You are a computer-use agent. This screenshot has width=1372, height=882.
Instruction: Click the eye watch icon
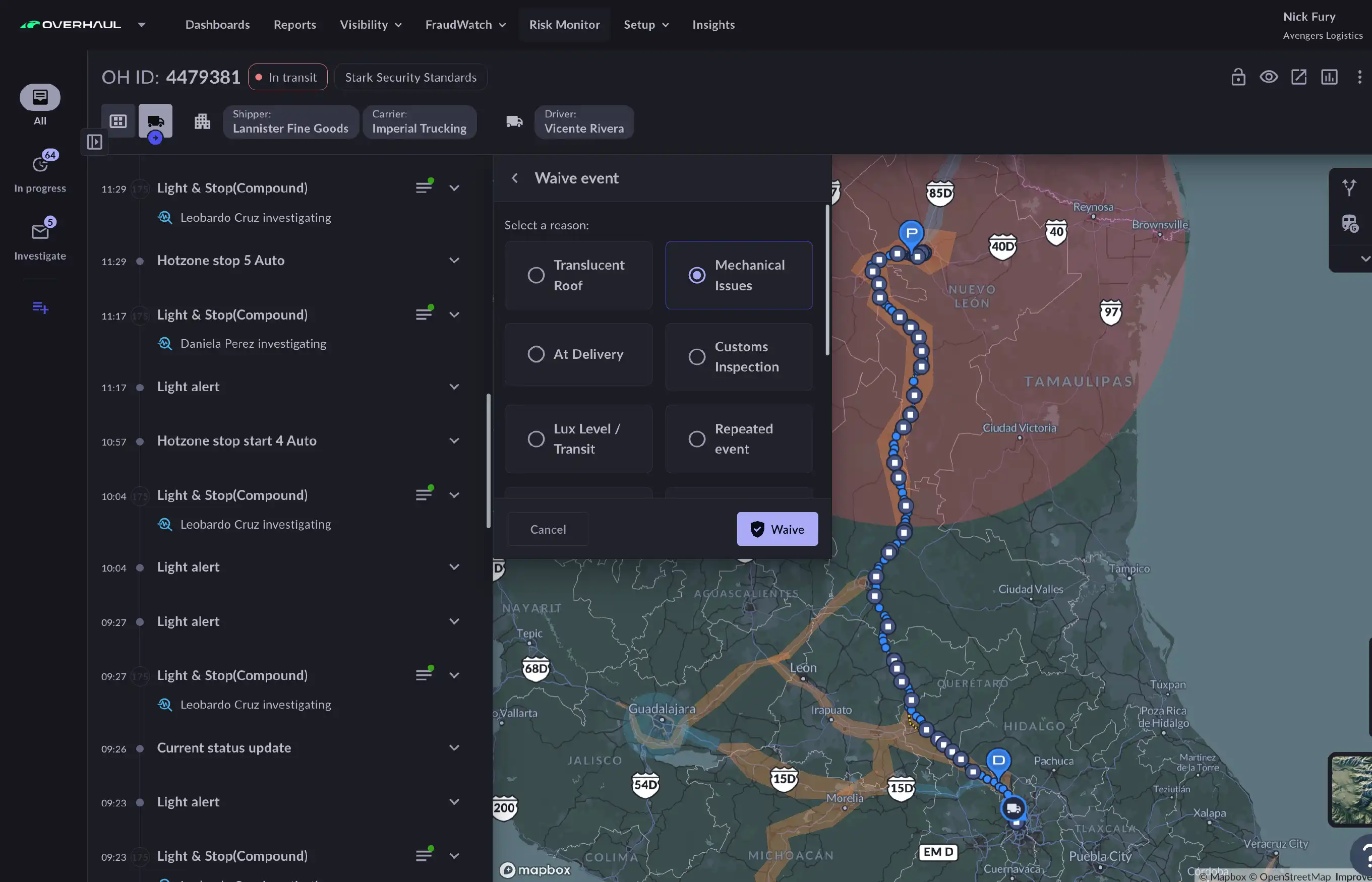(1268, 77)
